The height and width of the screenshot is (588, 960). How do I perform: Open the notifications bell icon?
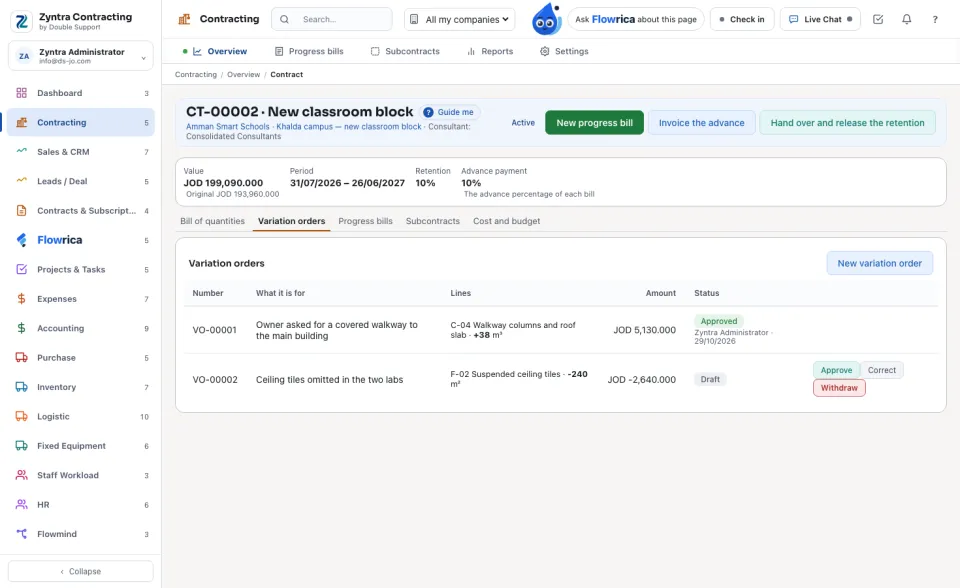tap(906, 19)
